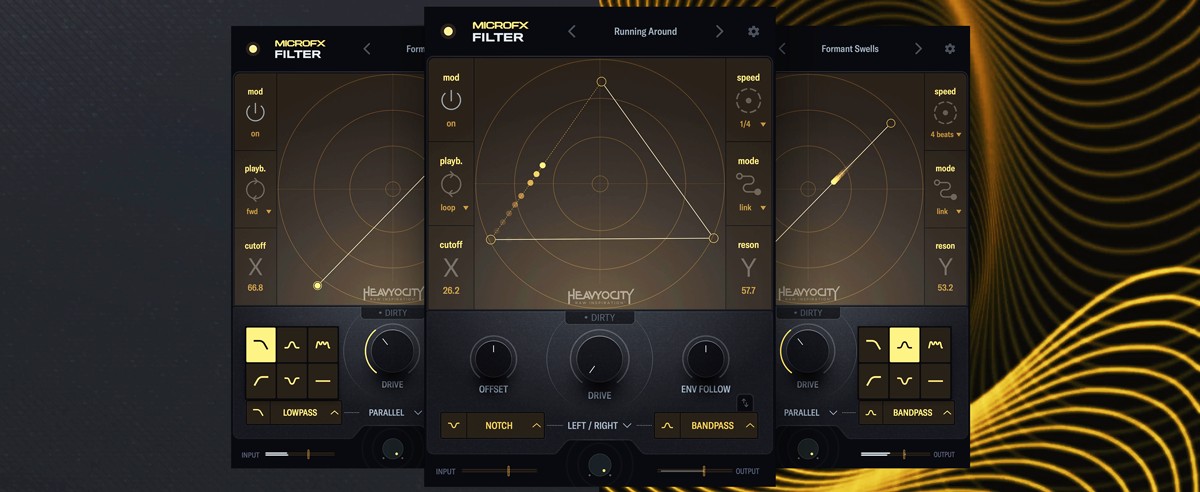Open settings gear in the right window
The image size is (1200, 492).
click(x=950, y=49)
